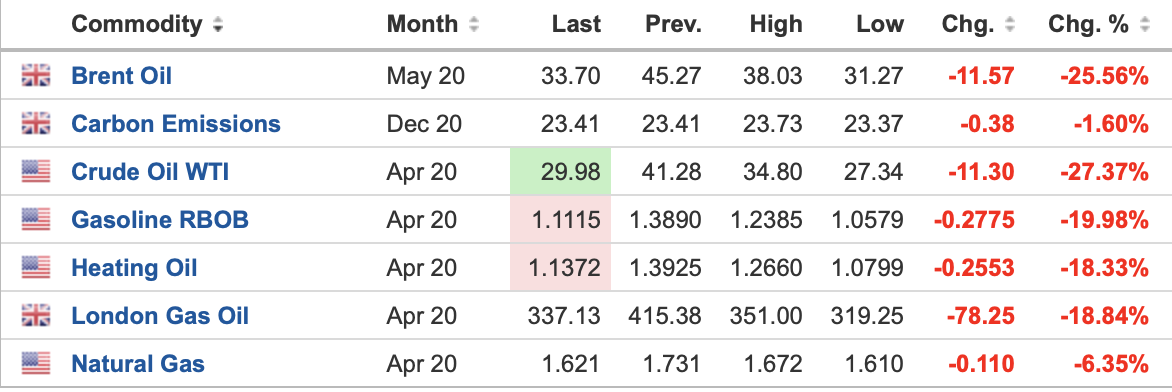This screenshot has width=1172, height=392.
Task: Sort table by the Month column arrows
Action: [x=473, y=25]
